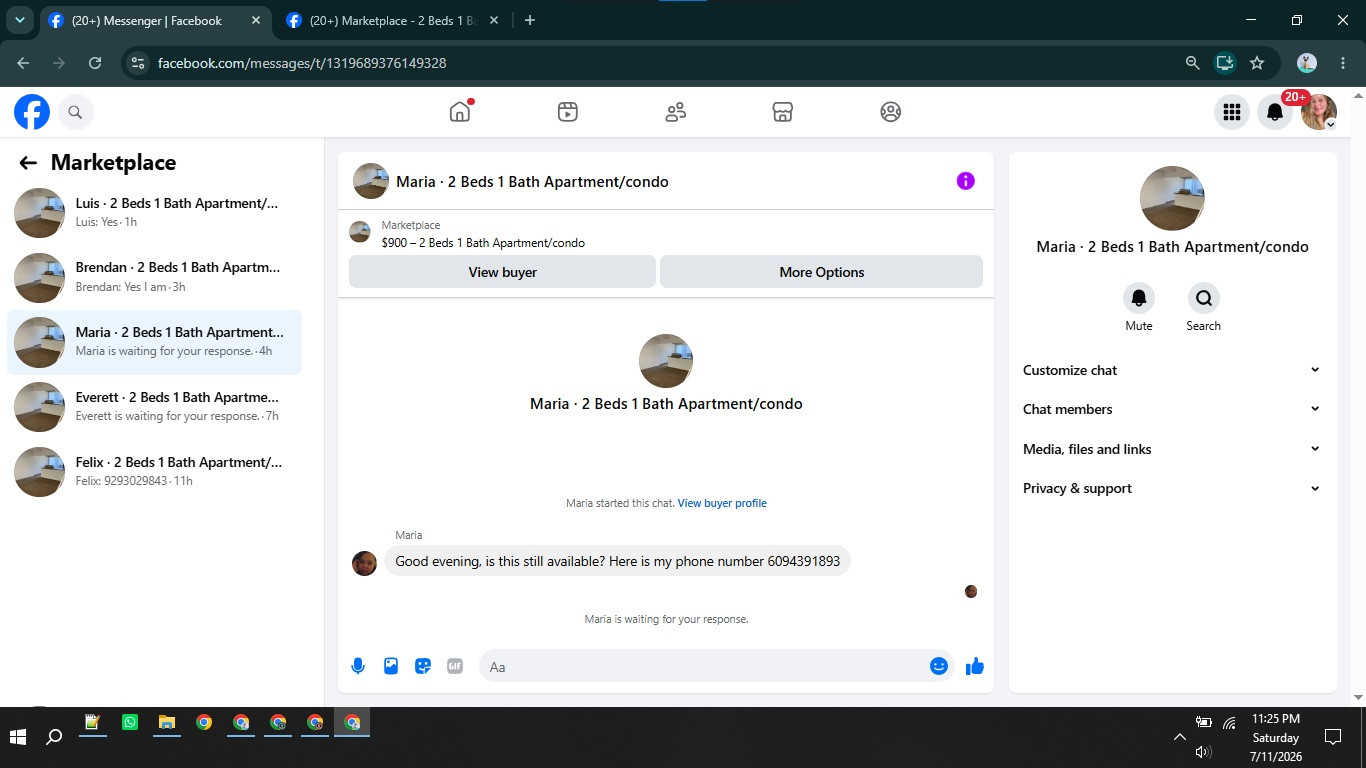Expand Media, files and links section
This screenshot has height=768, width=1366.
point(1171,449)
